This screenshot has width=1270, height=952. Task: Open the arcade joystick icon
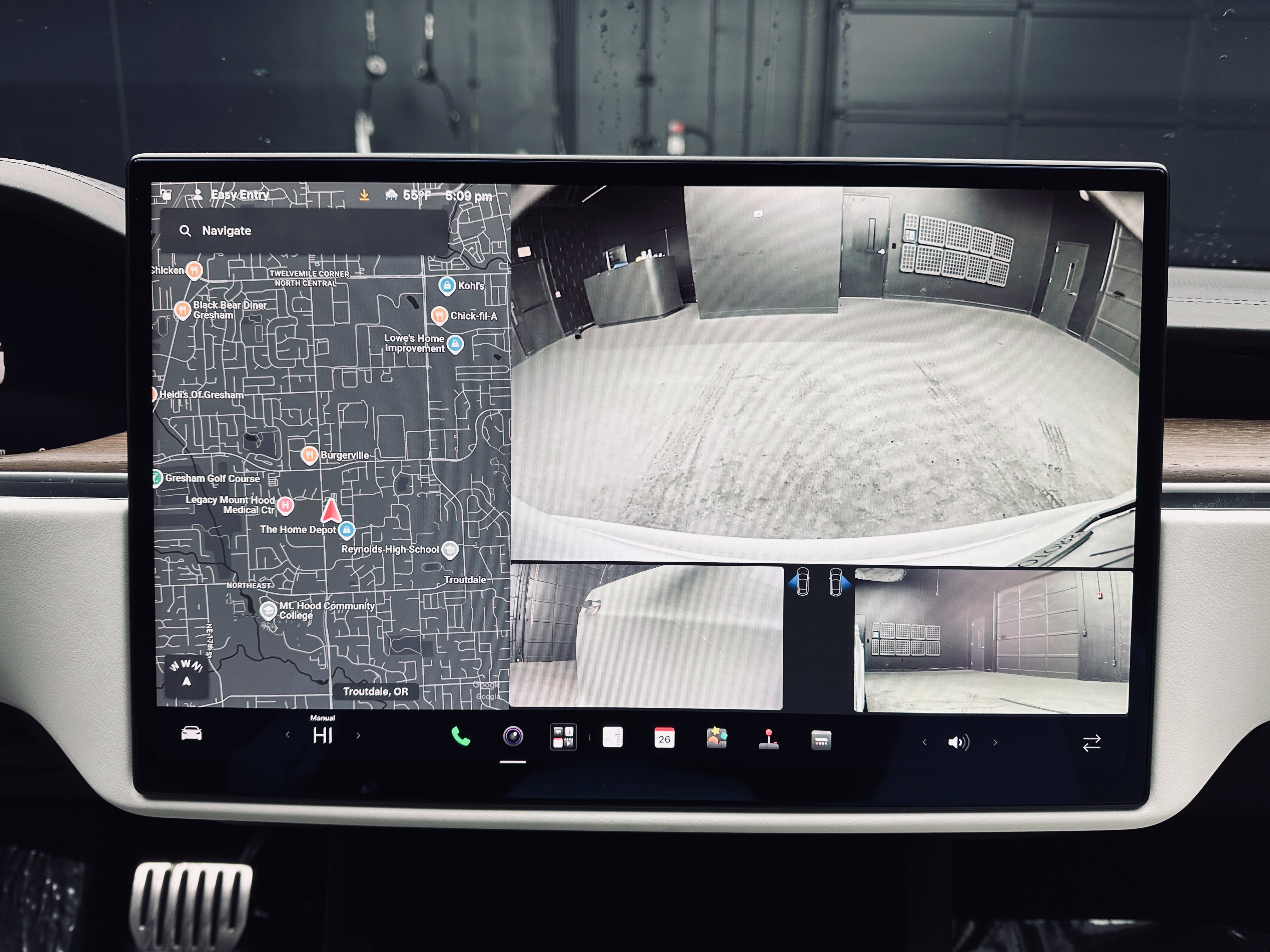[769, 739]
